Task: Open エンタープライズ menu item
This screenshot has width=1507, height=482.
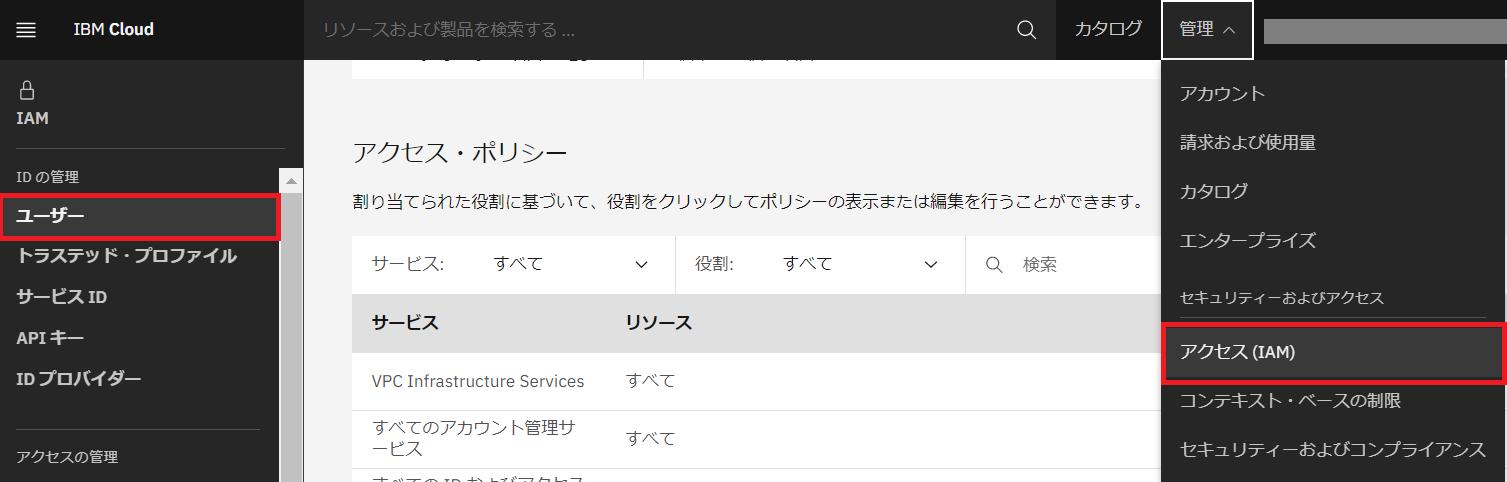Action: (1247, 241)
